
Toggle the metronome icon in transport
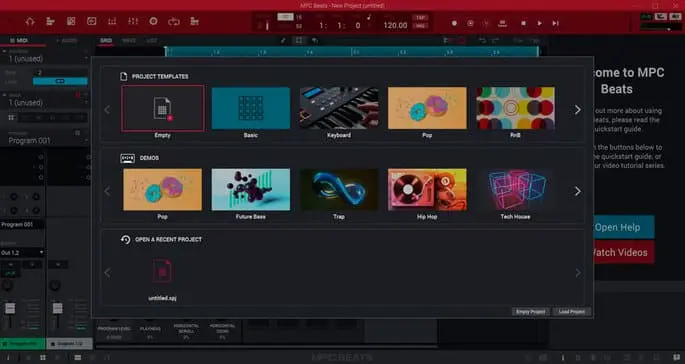coord(486,23)
